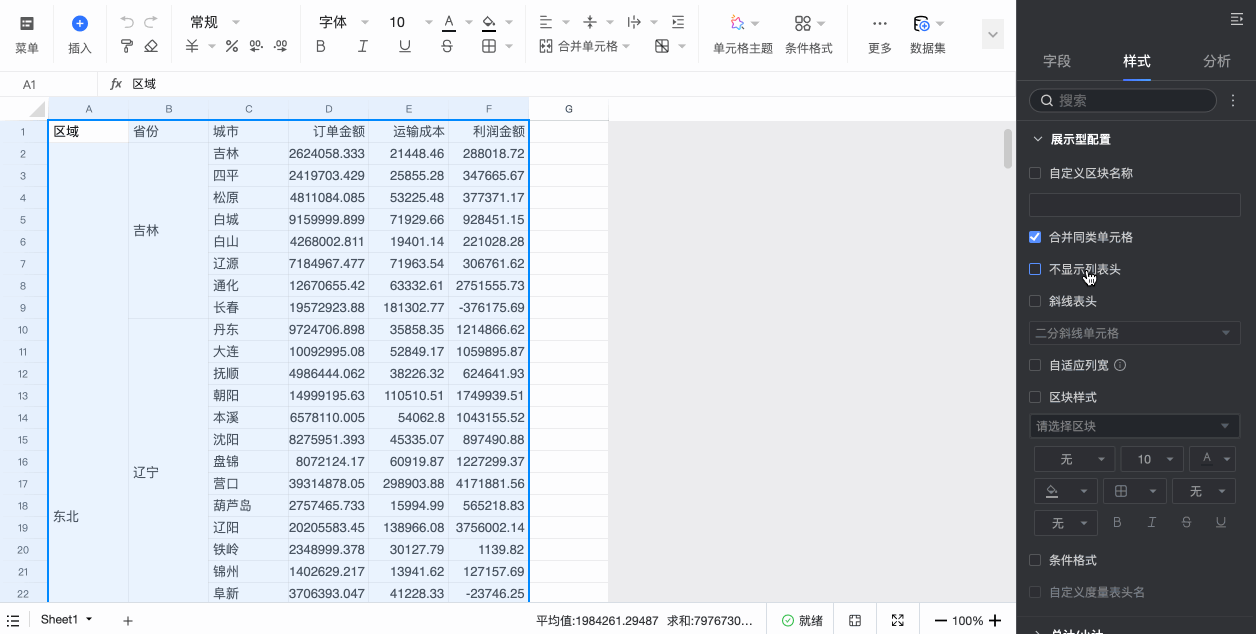Click the freeze panes icon

(x=662, y=46)
